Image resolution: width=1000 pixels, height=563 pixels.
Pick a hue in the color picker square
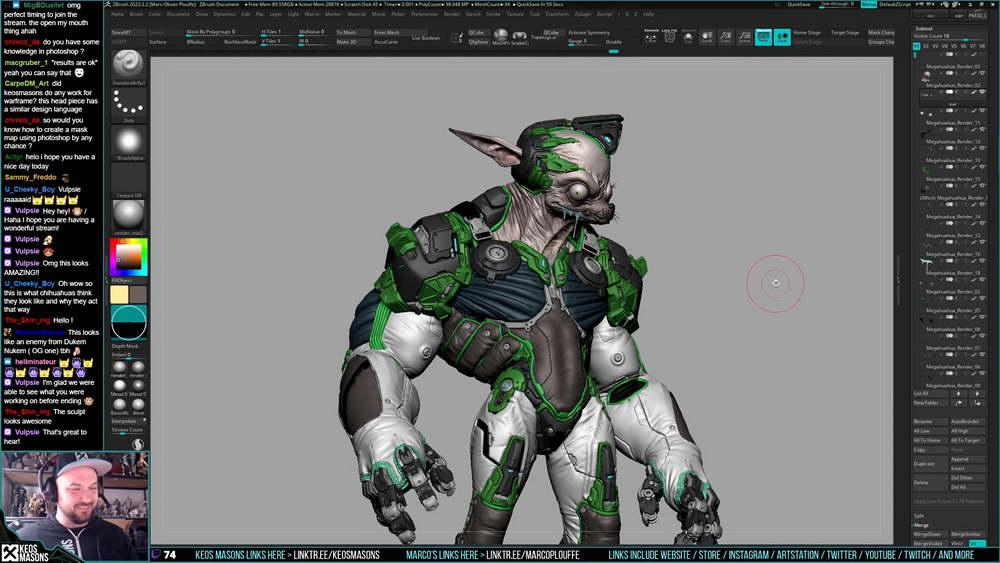(x=129, y=256)
